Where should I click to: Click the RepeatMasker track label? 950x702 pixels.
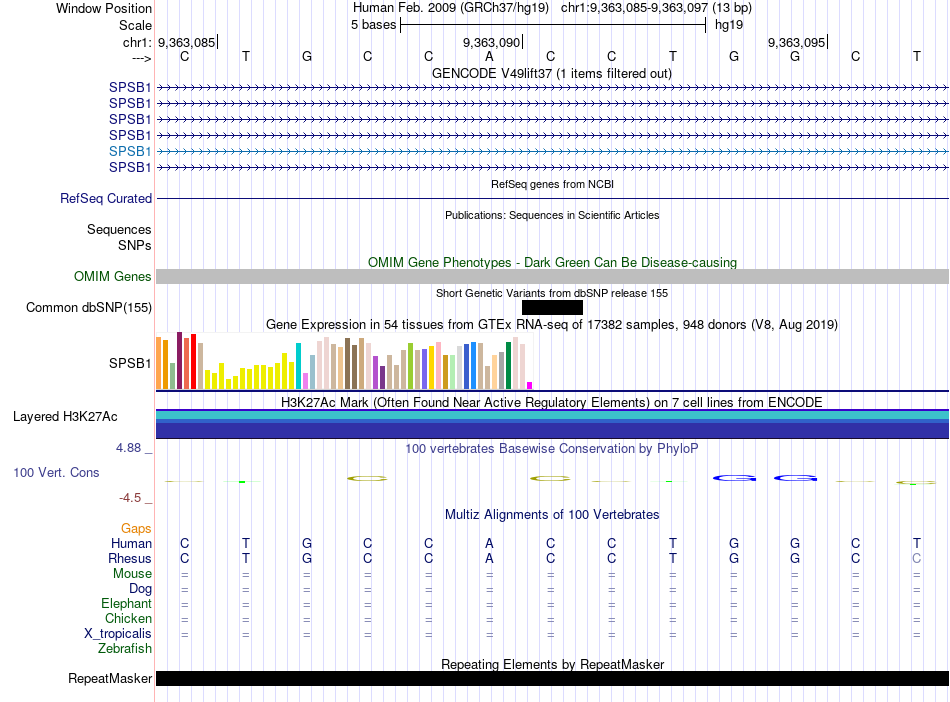pyautogui.click(x=110, y=678)
